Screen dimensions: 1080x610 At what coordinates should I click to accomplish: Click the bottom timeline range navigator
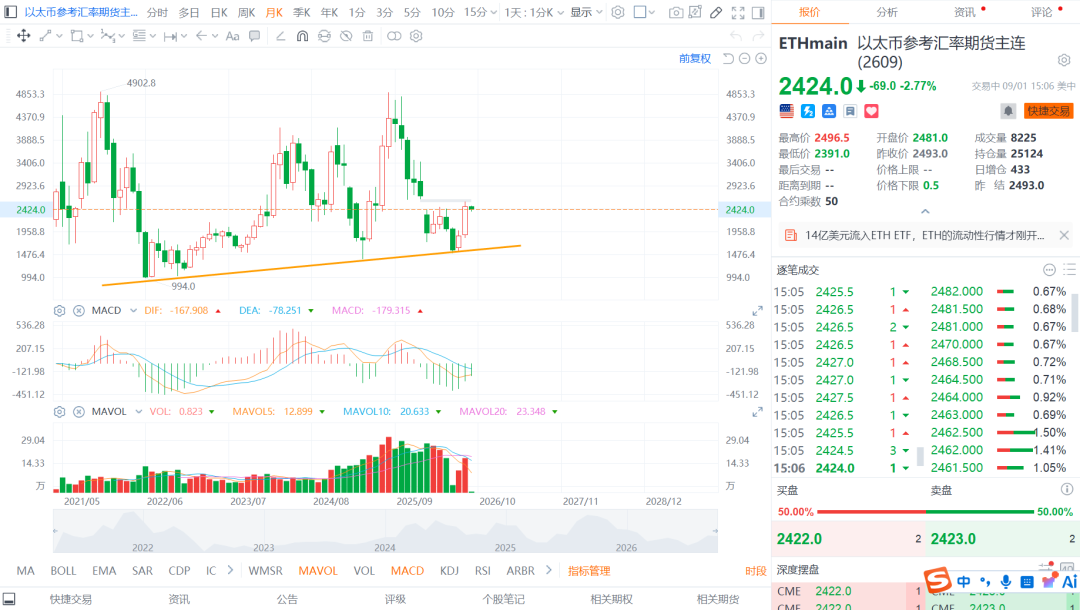pyautogui.click(x=385, y=532)
